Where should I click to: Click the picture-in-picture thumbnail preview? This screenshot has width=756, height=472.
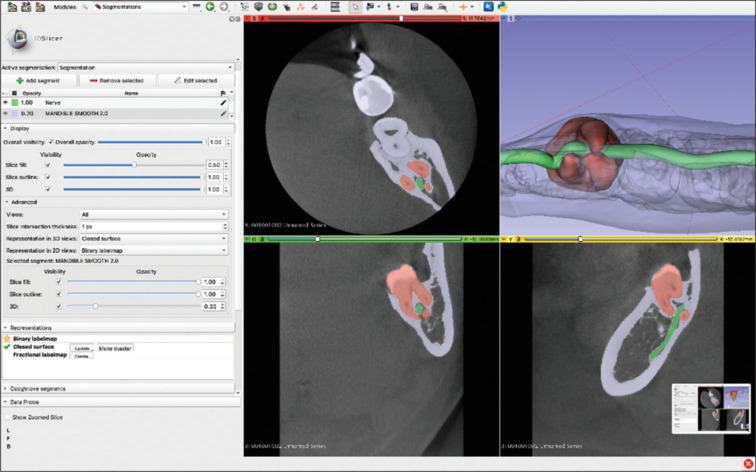click(x=711, y=406)
